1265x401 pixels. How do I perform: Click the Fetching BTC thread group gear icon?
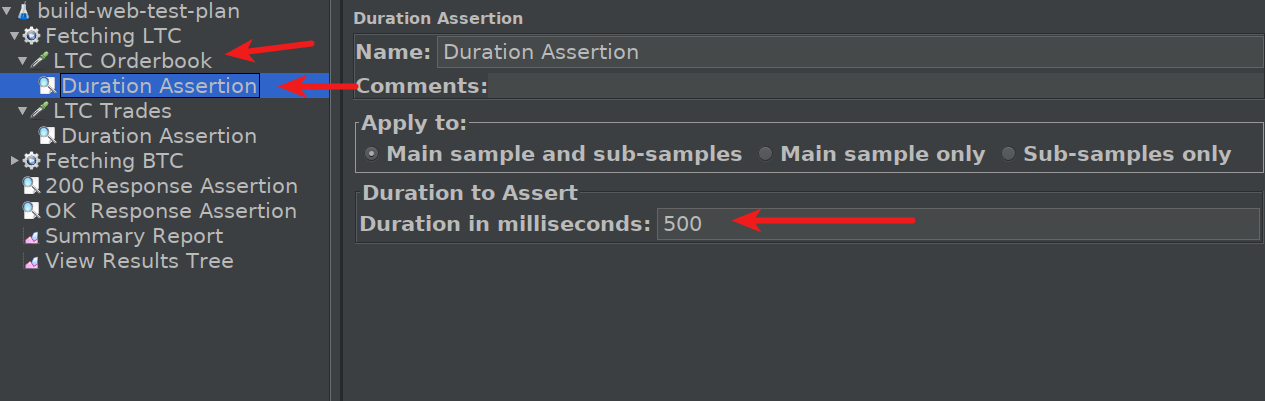pyautogui.click(x=32, y=161)
